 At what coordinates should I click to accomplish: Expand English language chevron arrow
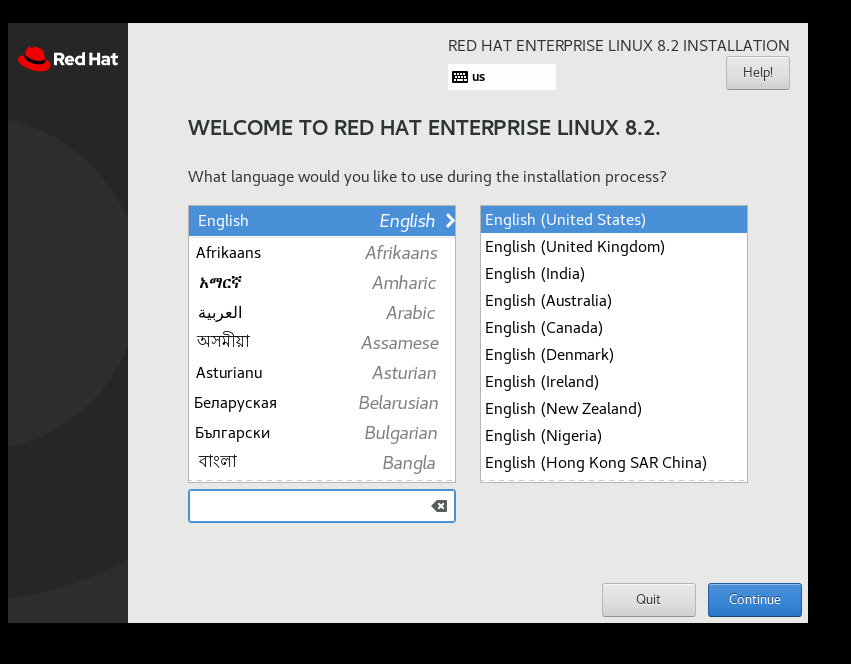(450, 220)
